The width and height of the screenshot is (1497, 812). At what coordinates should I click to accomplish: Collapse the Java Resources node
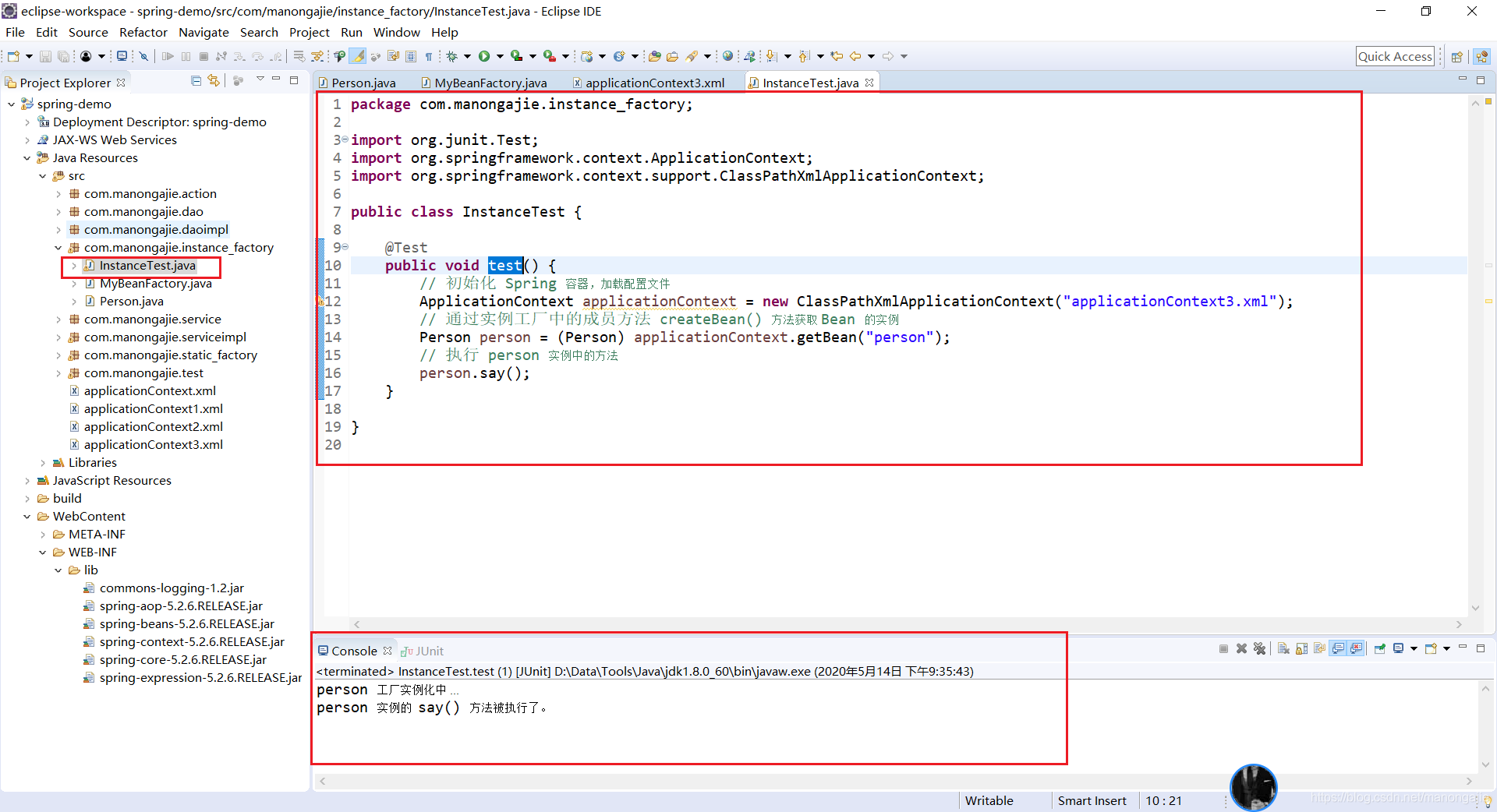point(27,157)
